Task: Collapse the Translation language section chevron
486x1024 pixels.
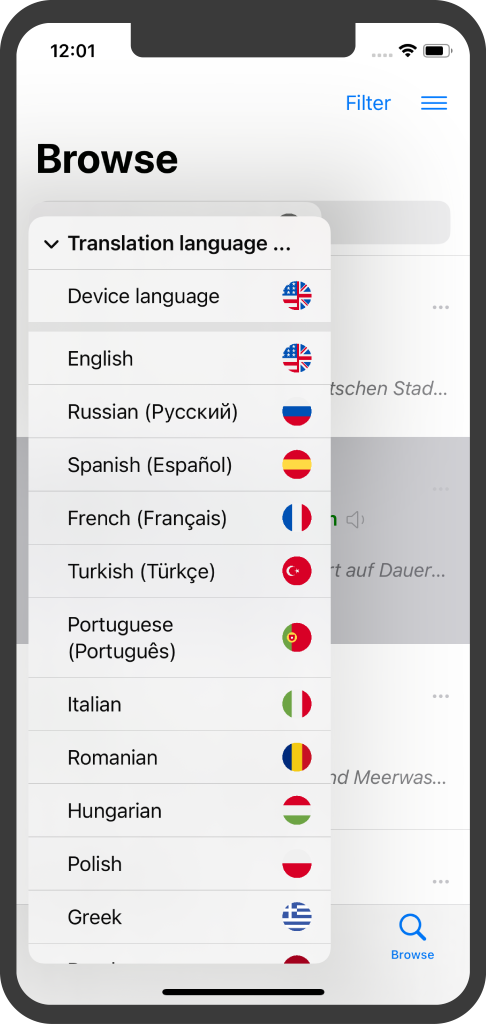Action: (x=51, y=244)
